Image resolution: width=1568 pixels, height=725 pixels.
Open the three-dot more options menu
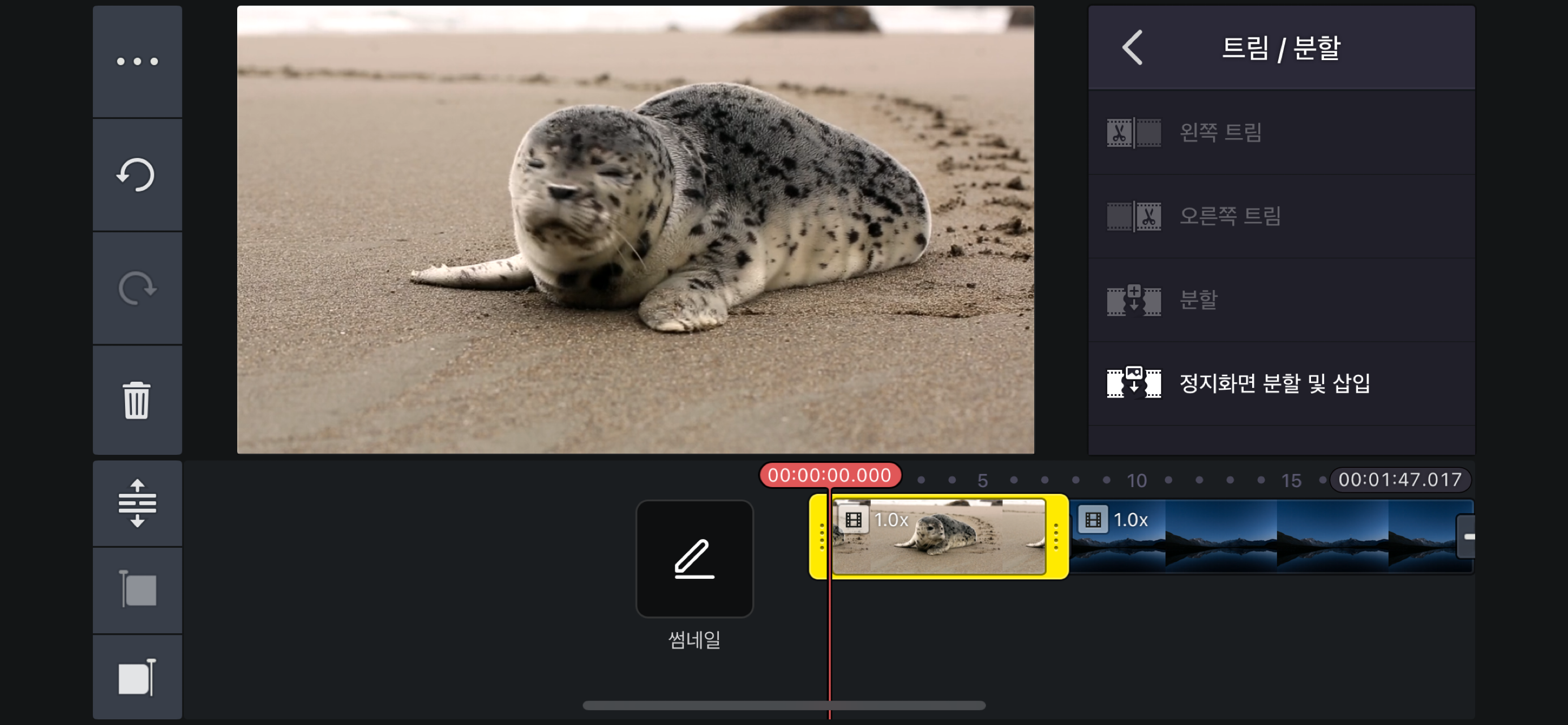(x=137, y=61)
